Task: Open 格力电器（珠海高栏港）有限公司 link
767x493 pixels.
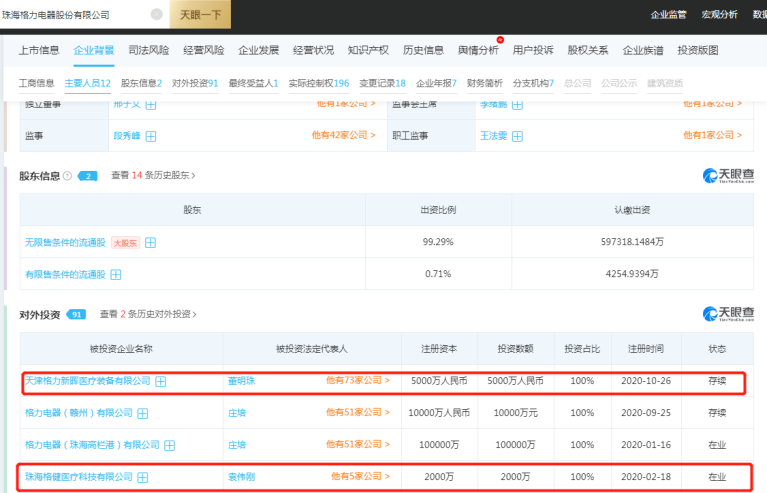Action: pyautogui.click(x=92, y=445)
